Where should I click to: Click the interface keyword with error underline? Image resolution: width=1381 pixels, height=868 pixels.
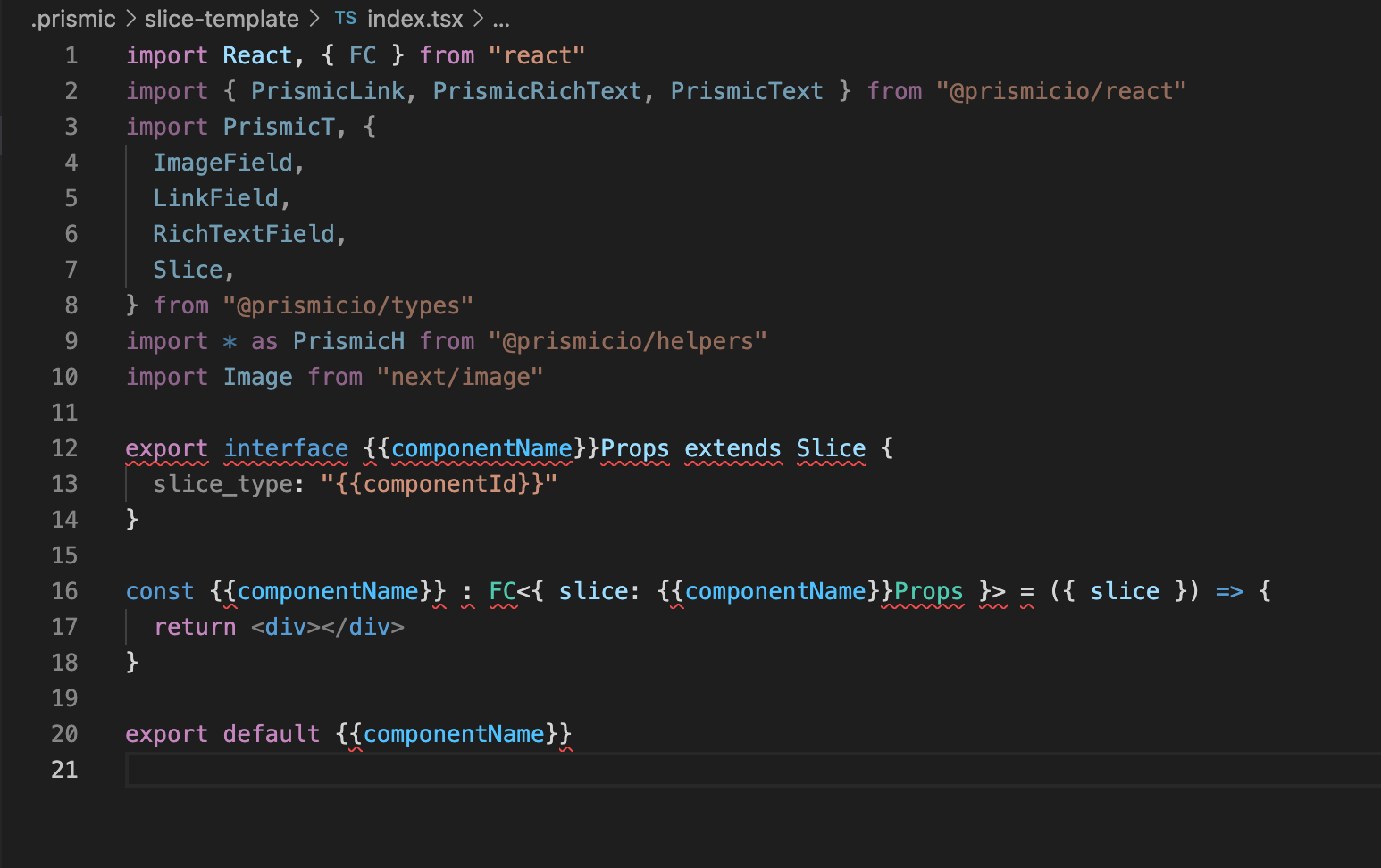tap(286, 448)
